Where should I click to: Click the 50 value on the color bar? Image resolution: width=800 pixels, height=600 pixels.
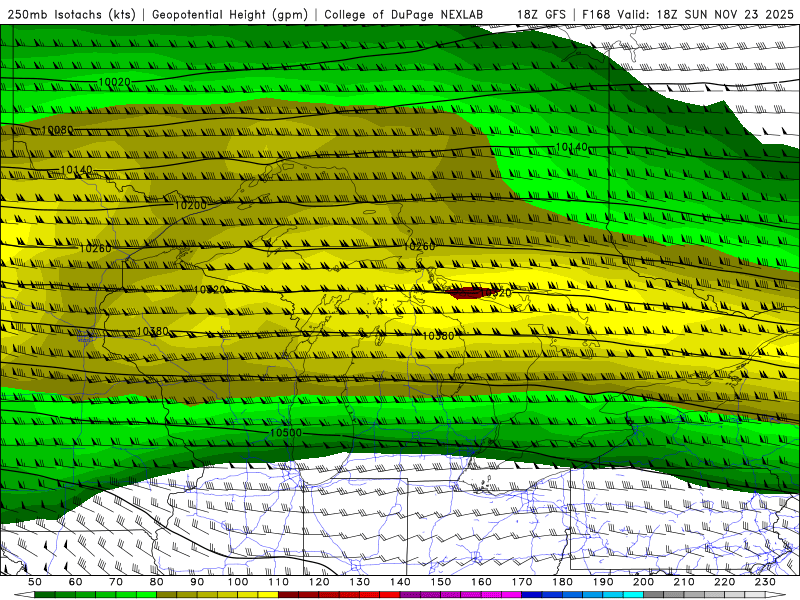35,582
